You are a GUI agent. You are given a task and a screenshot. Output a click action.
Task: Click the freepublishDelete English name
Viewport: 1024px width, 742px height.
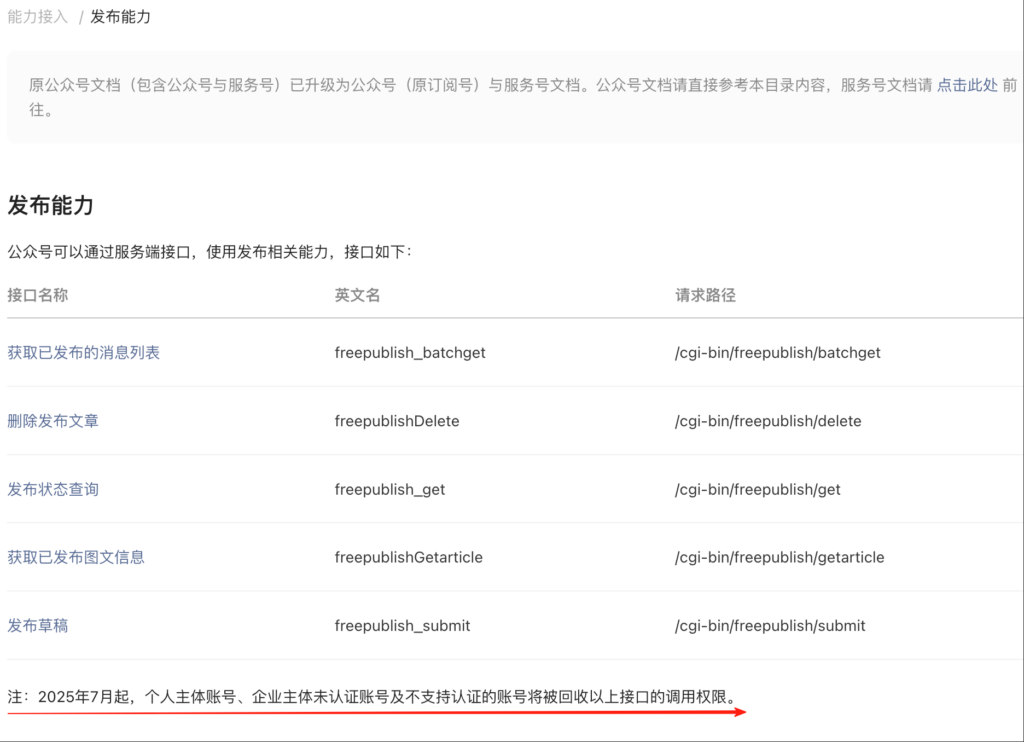click(397, 421)
